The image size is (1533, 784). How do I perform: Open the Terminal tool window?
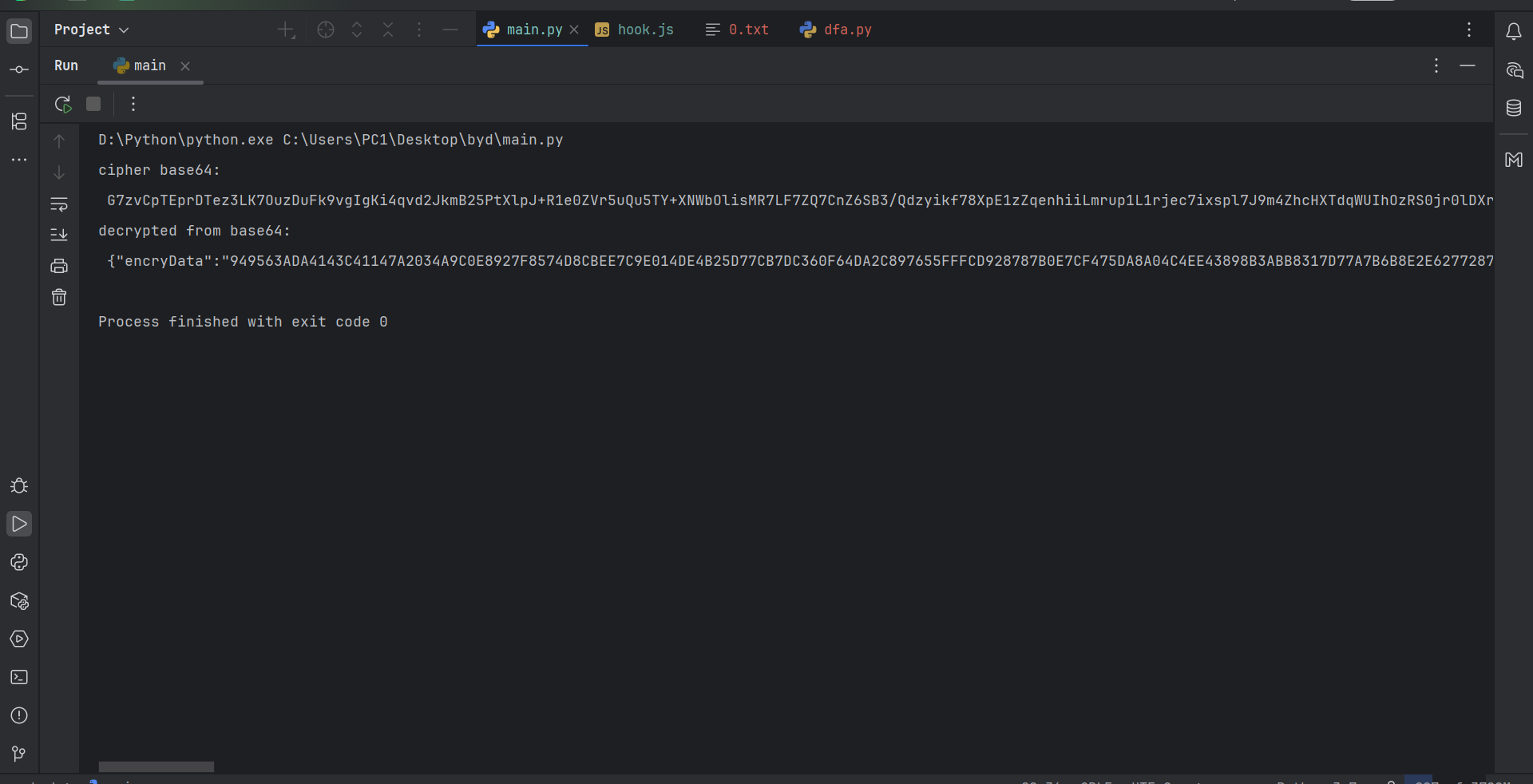[x=19, y=677]
